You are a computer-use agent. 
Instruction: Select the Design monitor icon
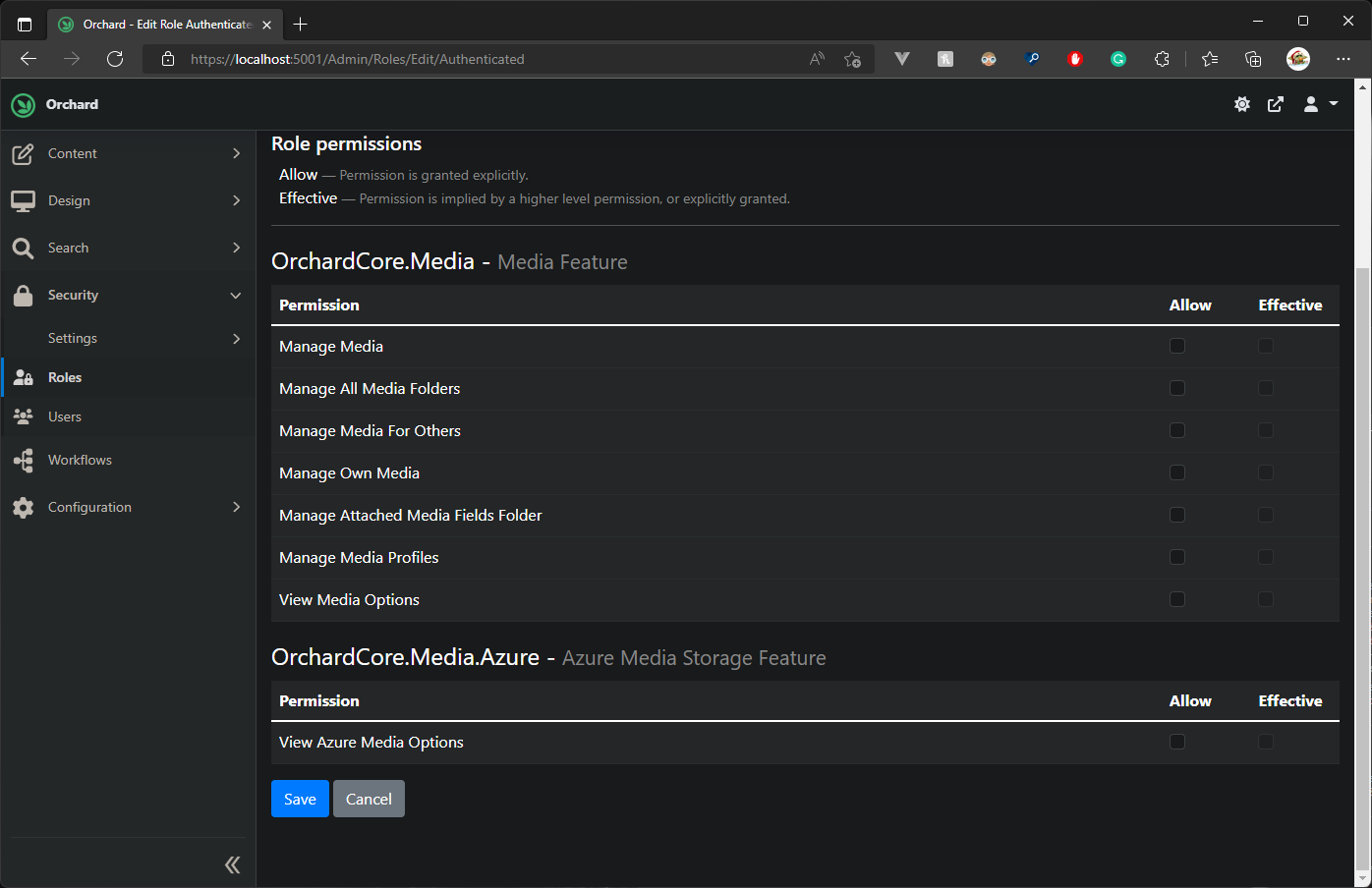(x=23, y=200)
